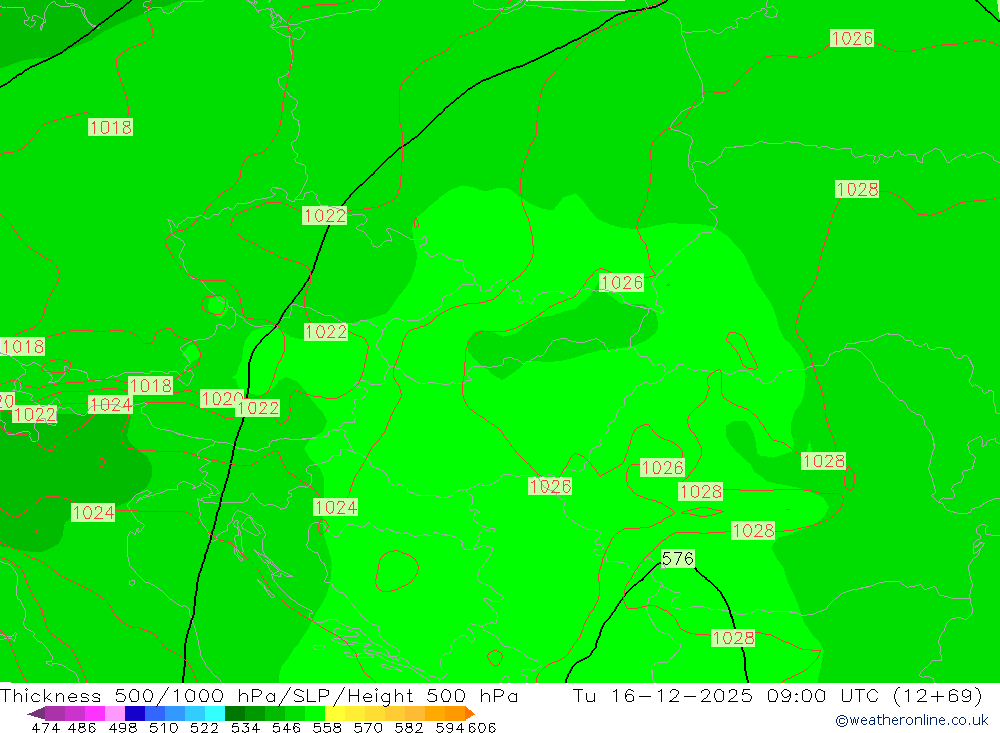Open the weatheronline.co.uk copyright link
This screenshot has height=733, width=1000.
click(911, 720)
